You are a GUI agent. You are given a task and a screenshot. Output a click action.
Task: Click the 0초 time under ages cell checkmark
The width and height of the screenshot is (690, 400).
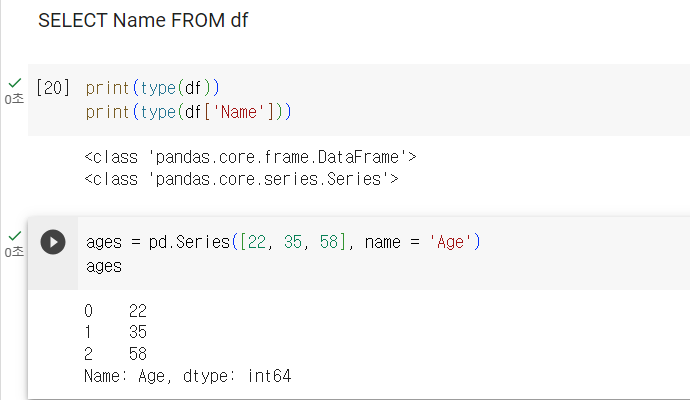pos(14,252)
